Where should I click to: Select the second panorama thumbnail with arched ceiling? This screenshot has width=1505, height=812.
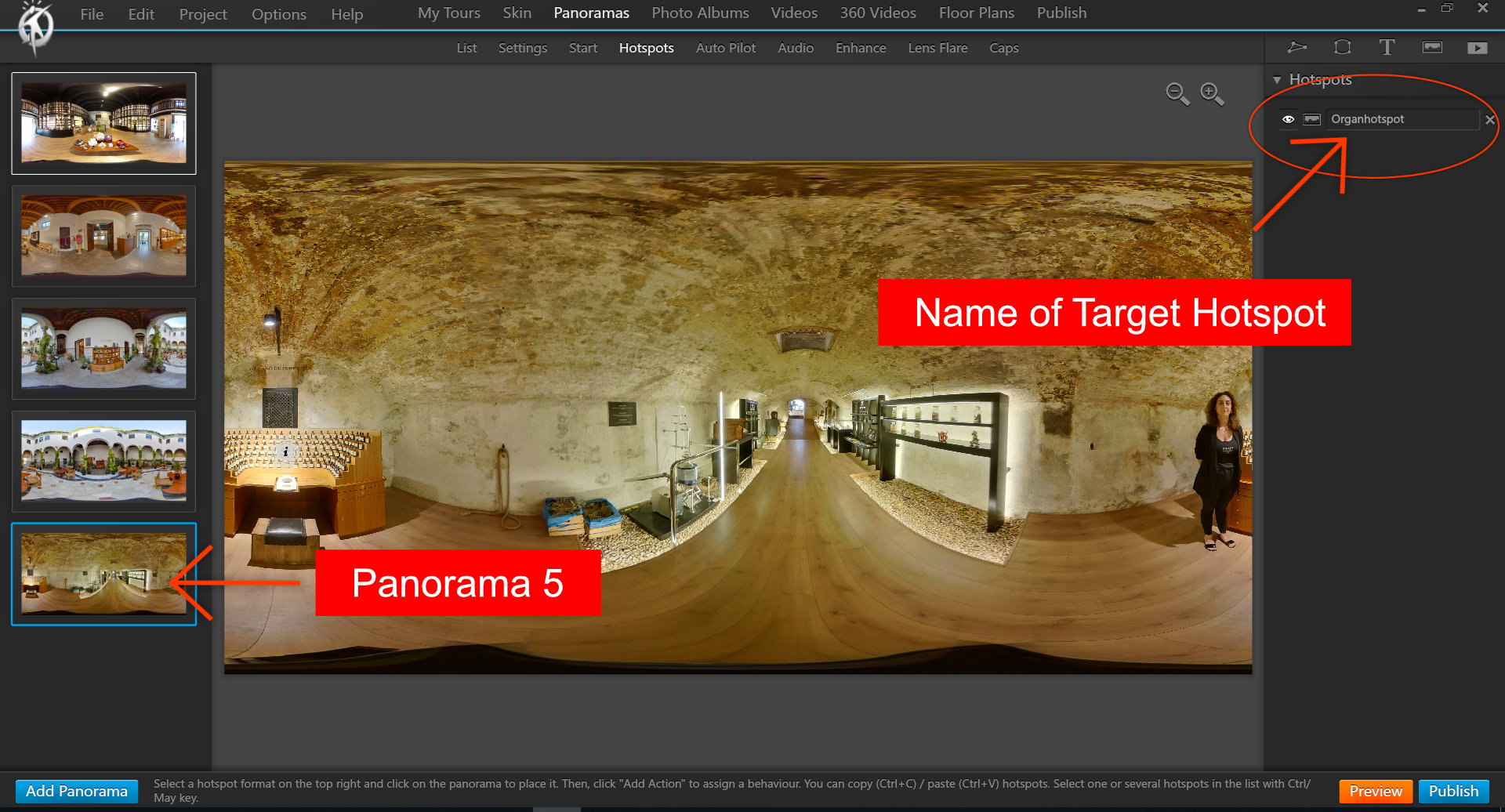coord(103,236)
